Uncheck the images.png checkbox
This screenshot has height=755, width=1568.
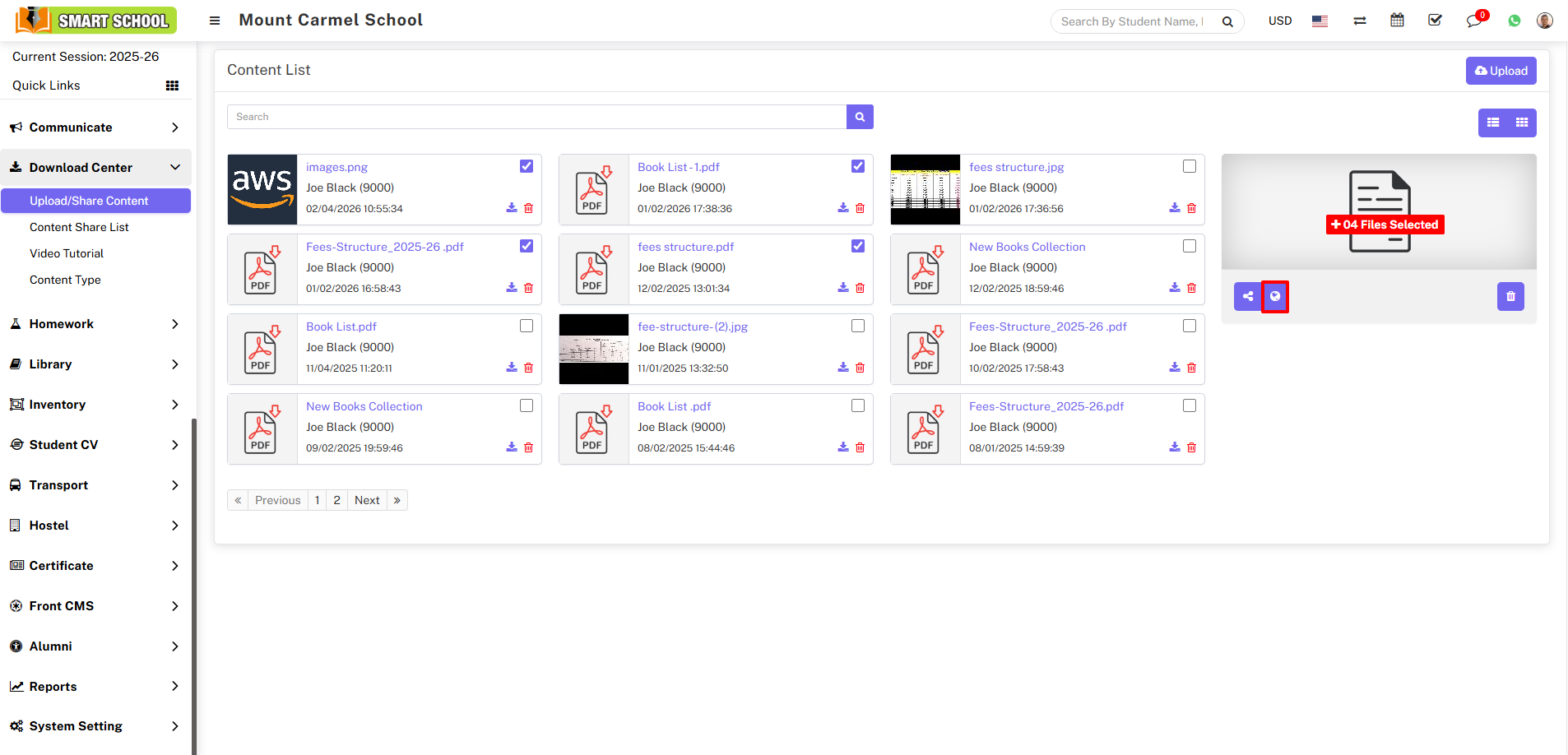(527, 166)
